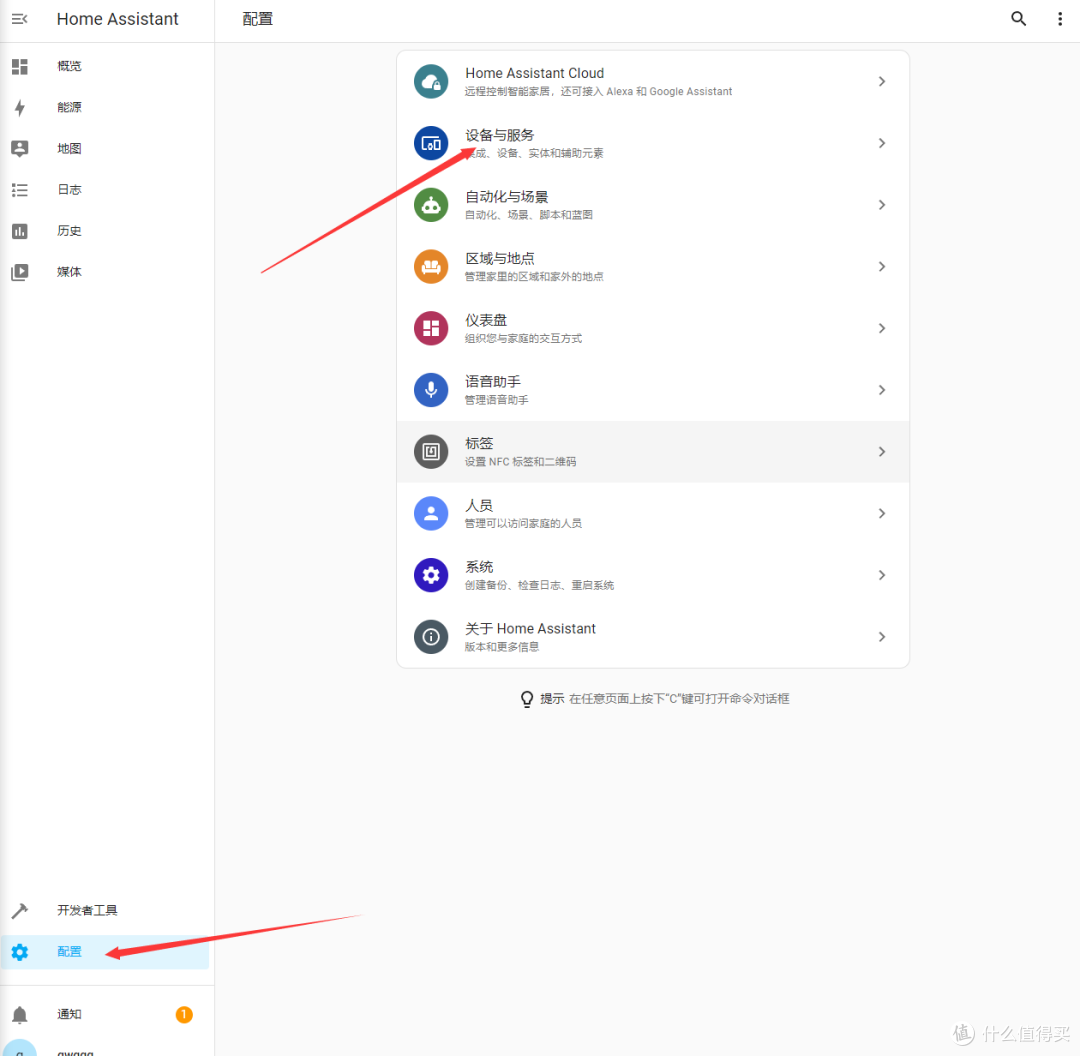Open the 能源 sidebar menu item
1080x1056 pixels.
click(x=105, y=107)
